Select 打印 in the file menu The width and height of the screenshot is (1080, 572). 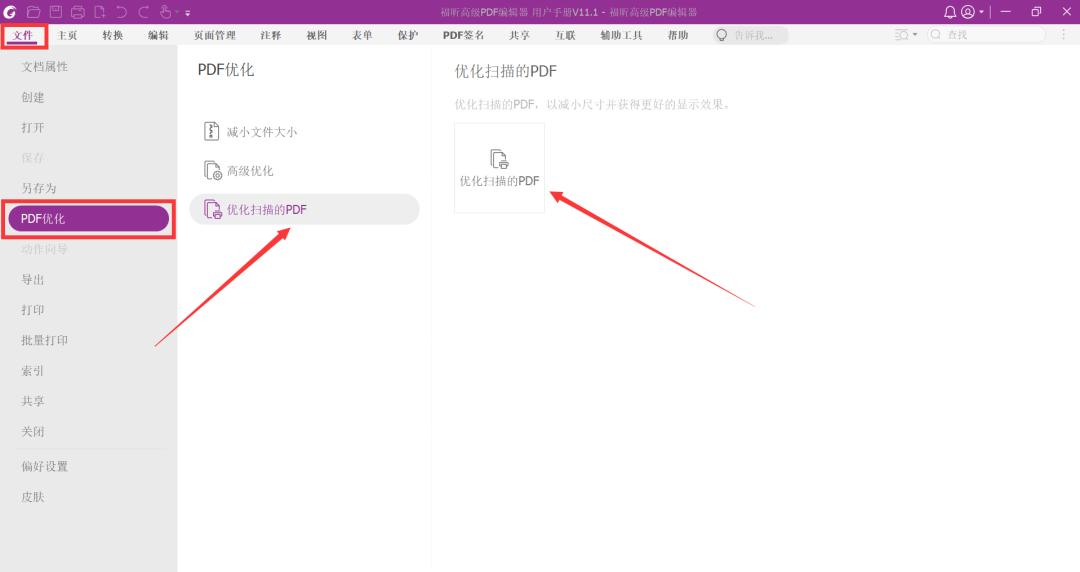click(33, 309)
